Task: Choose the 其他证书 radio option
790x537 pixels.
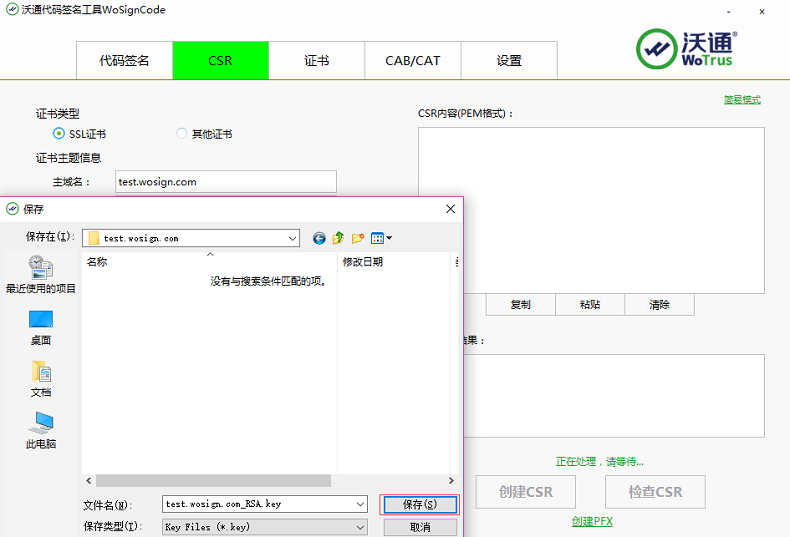Action: tap(181, 134)
